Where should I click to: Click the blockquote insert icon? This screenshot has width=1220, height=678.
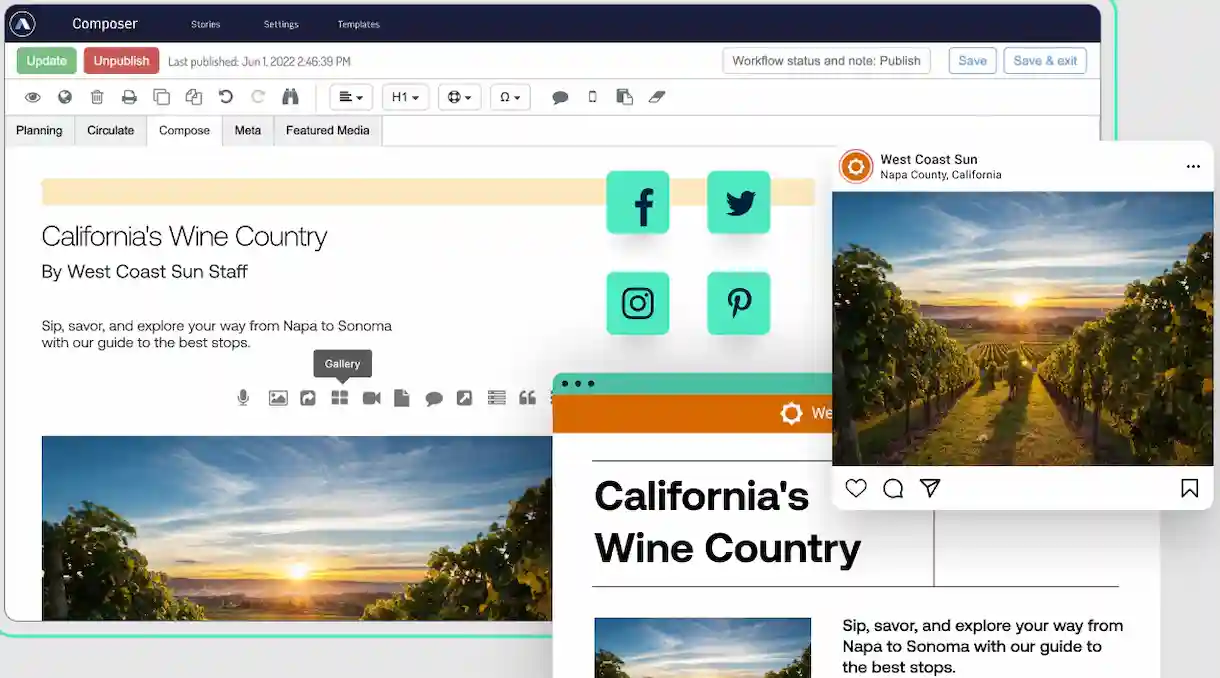coord(527,398)
